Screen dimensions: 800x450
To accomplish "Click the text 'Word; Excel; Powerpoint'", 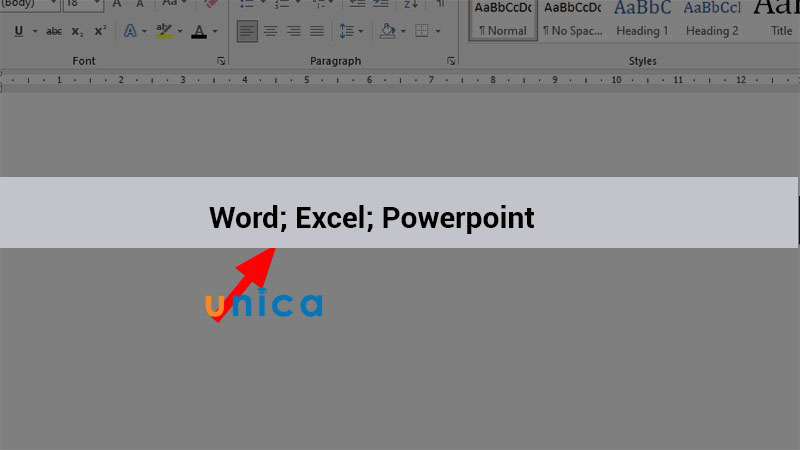I will 371,218.
